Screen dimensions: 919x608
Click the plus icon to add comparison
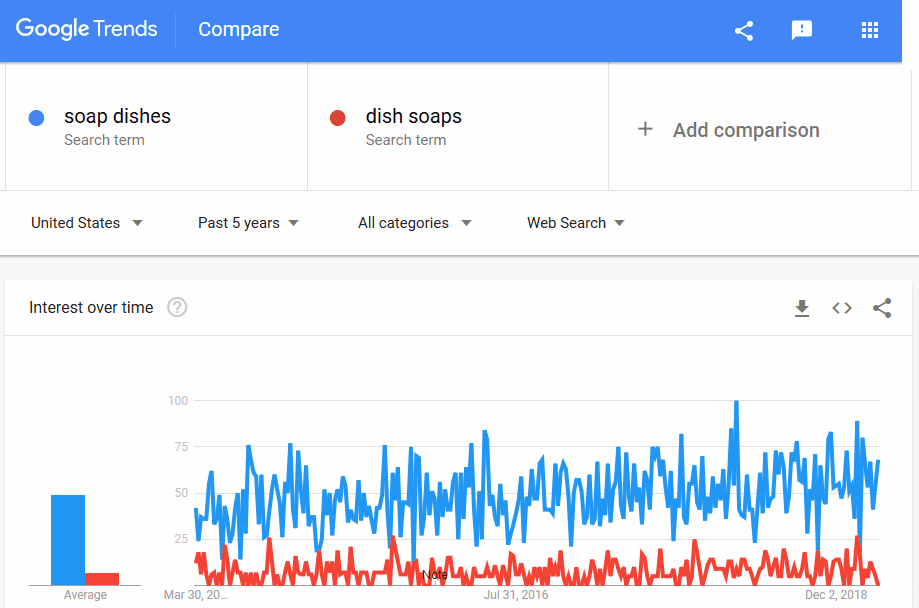645,129
